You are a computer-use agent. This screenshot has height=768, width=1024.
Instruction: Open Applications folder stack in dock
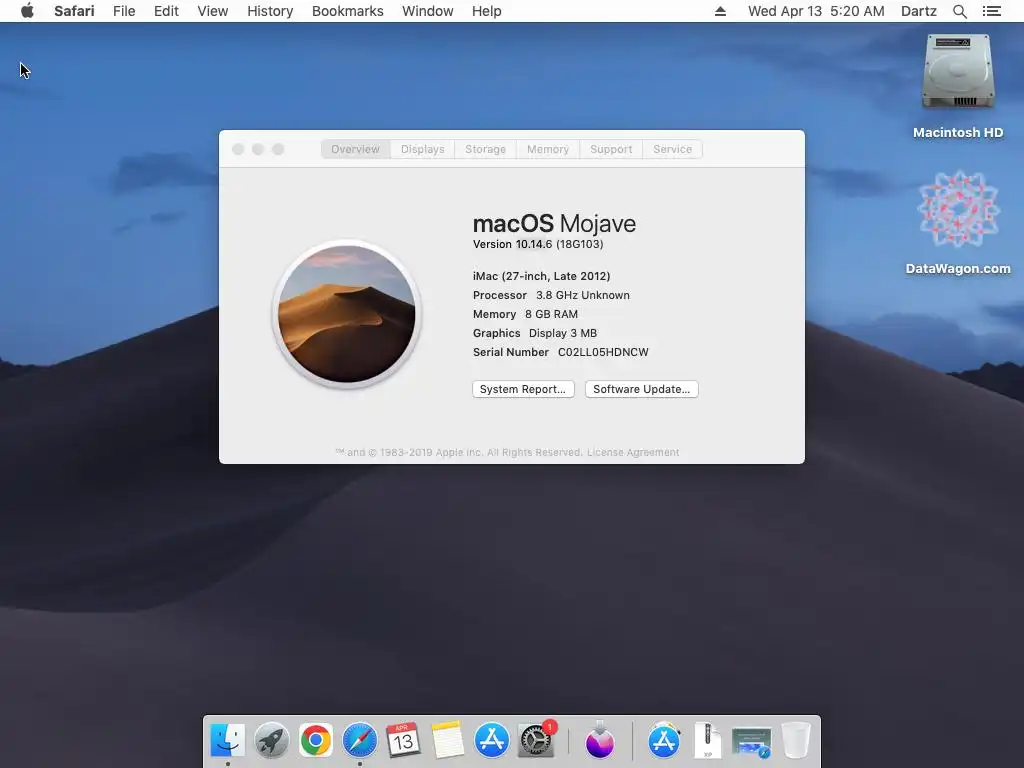(x=664, y=740)
